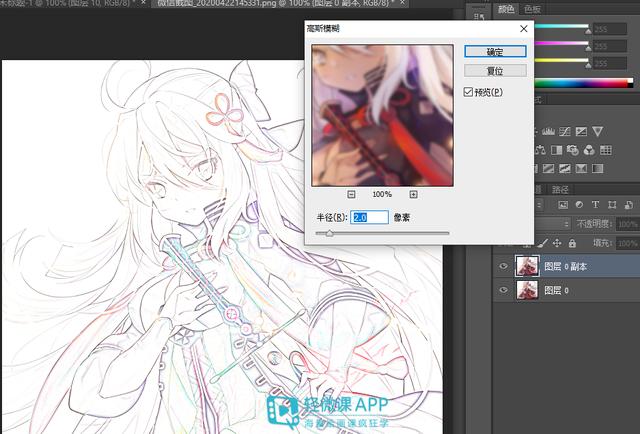The height and width of the screenshot is (434, 640).
Task: Click the 不透明度 opacity field
Action: point(628,224)
